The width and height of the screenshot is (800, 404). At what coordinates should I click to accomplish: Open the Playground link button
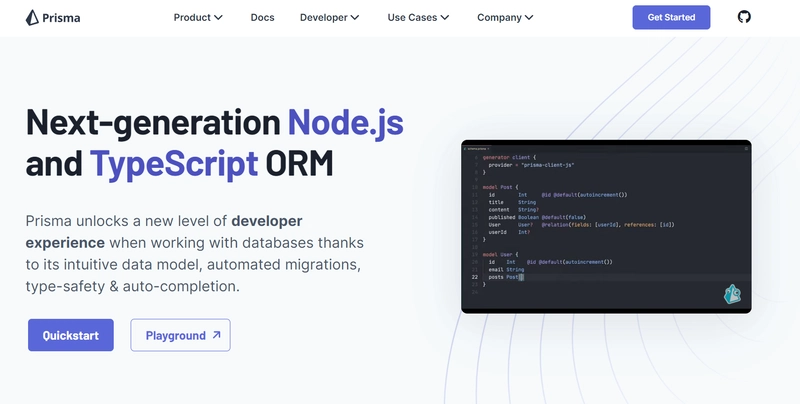[181, 335]
